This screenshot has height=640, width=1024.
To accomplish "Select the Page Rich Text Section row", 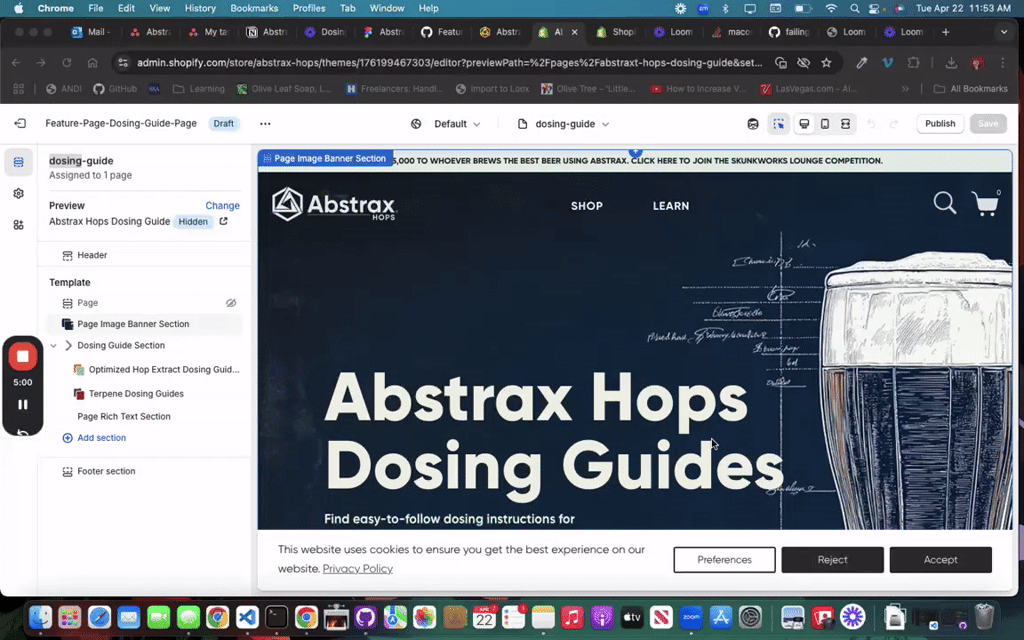I will coord(144,417).
